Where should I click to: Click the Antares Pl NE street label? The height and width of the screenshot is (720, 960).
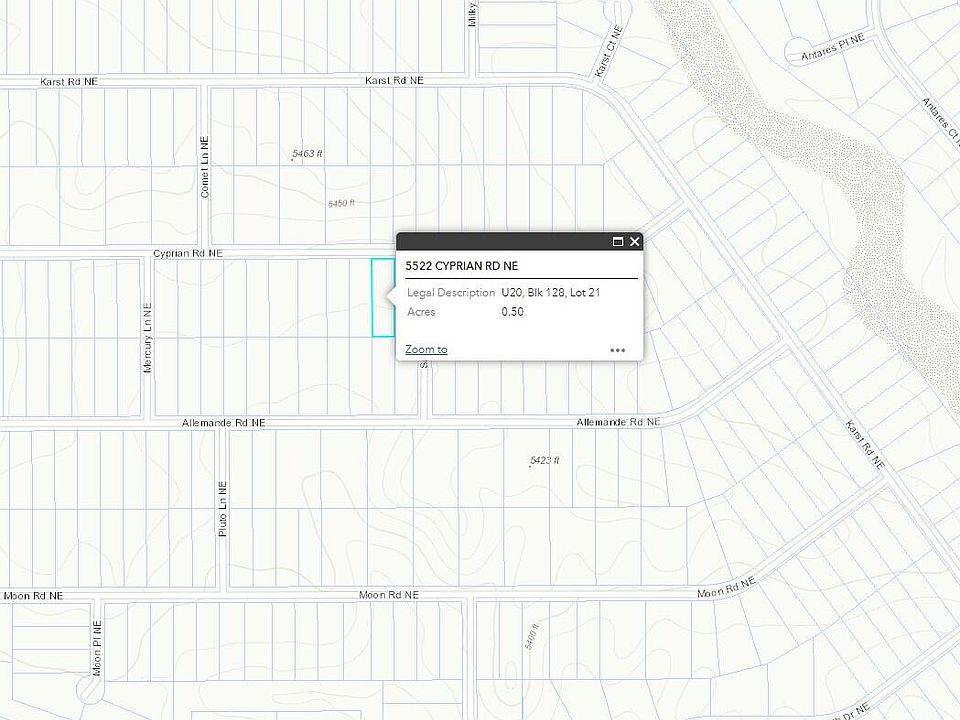pyautogui.click(x=833, y=47)
